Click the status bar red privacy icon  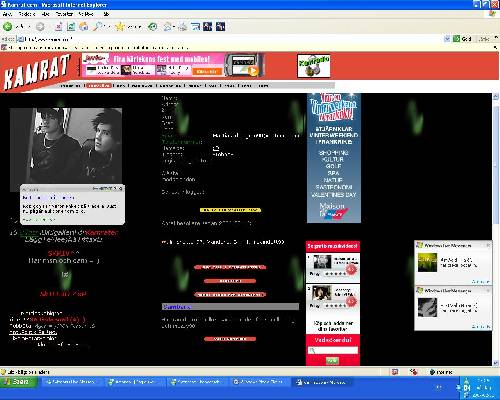coord(414,372)
